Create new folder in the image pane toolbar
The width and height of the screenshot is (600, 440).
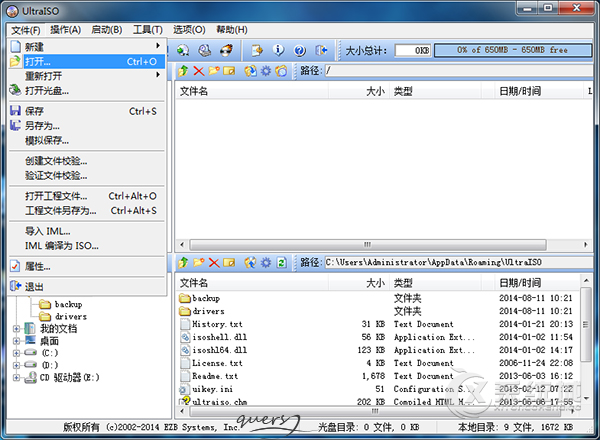[214, 71]
